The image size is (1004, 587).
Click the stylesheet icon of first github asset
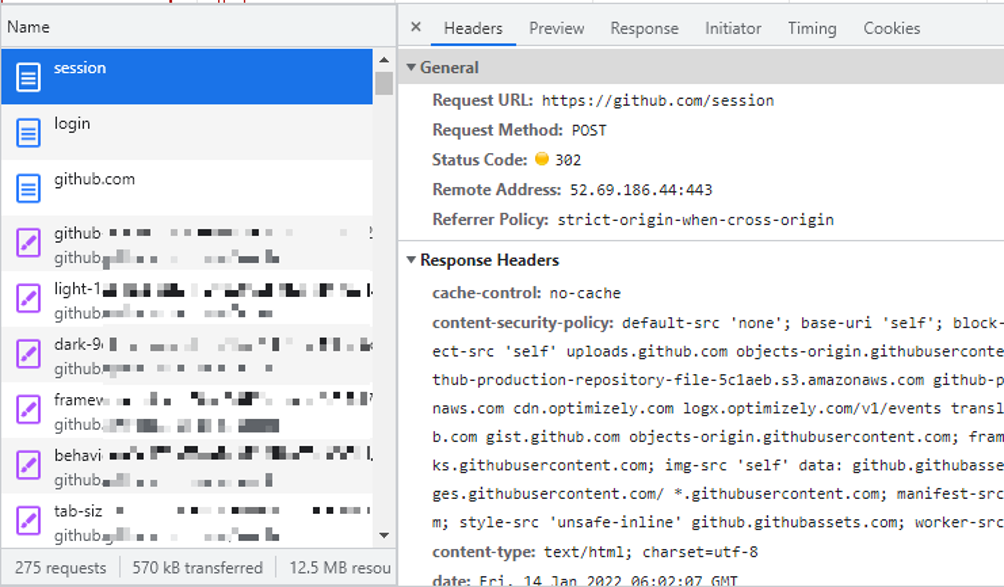[x=28, y=244]
